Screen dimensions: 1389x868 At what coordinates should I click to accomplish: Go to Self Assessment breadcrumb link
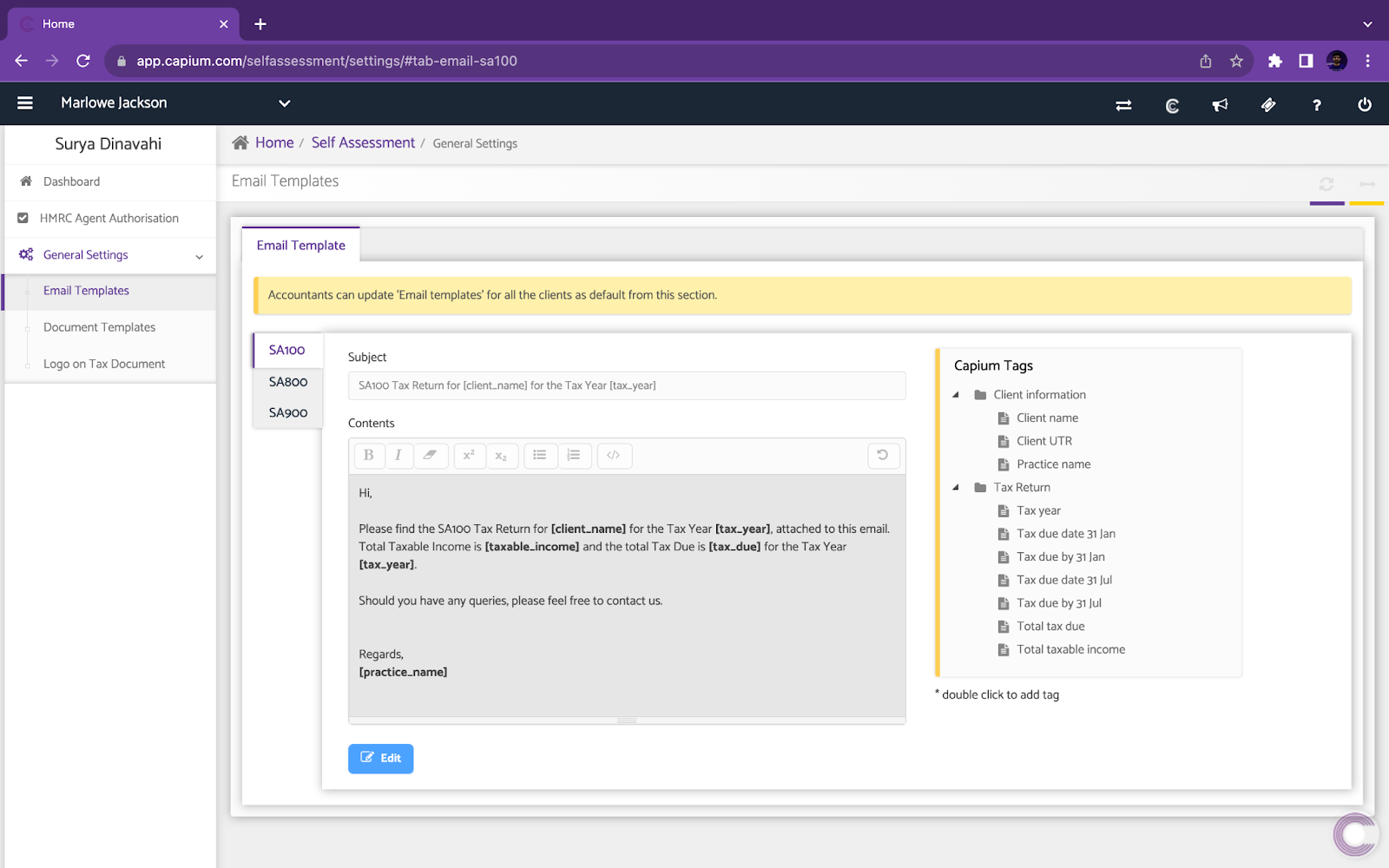[363, 142]
